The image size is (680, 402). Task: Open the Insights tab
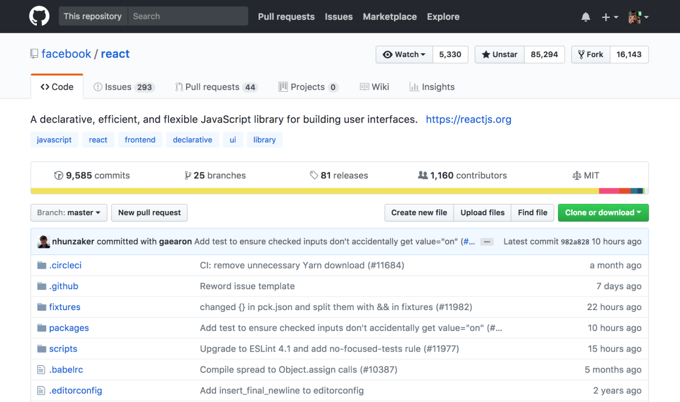(432, 87)
